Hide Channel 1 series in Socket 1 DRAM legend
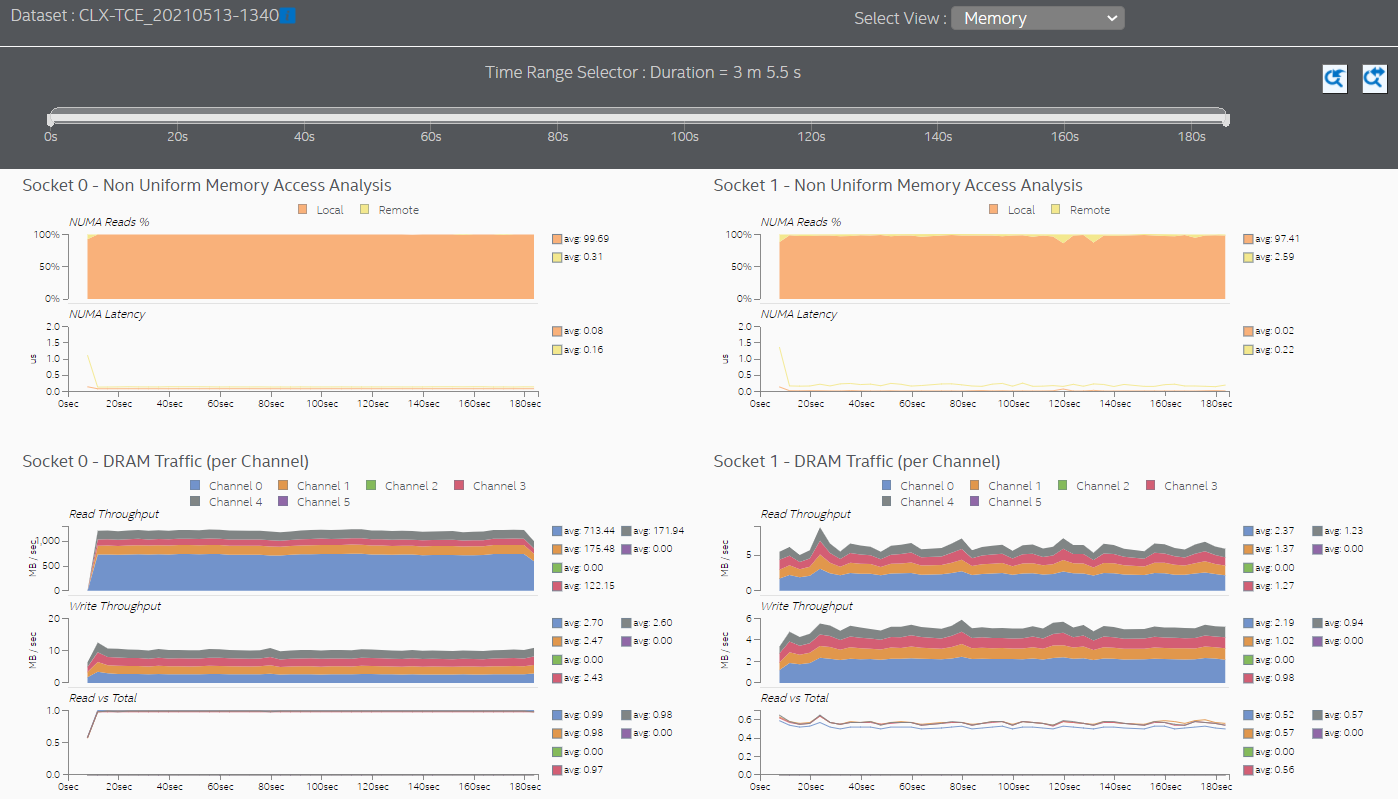 click(x=975, y=486)
